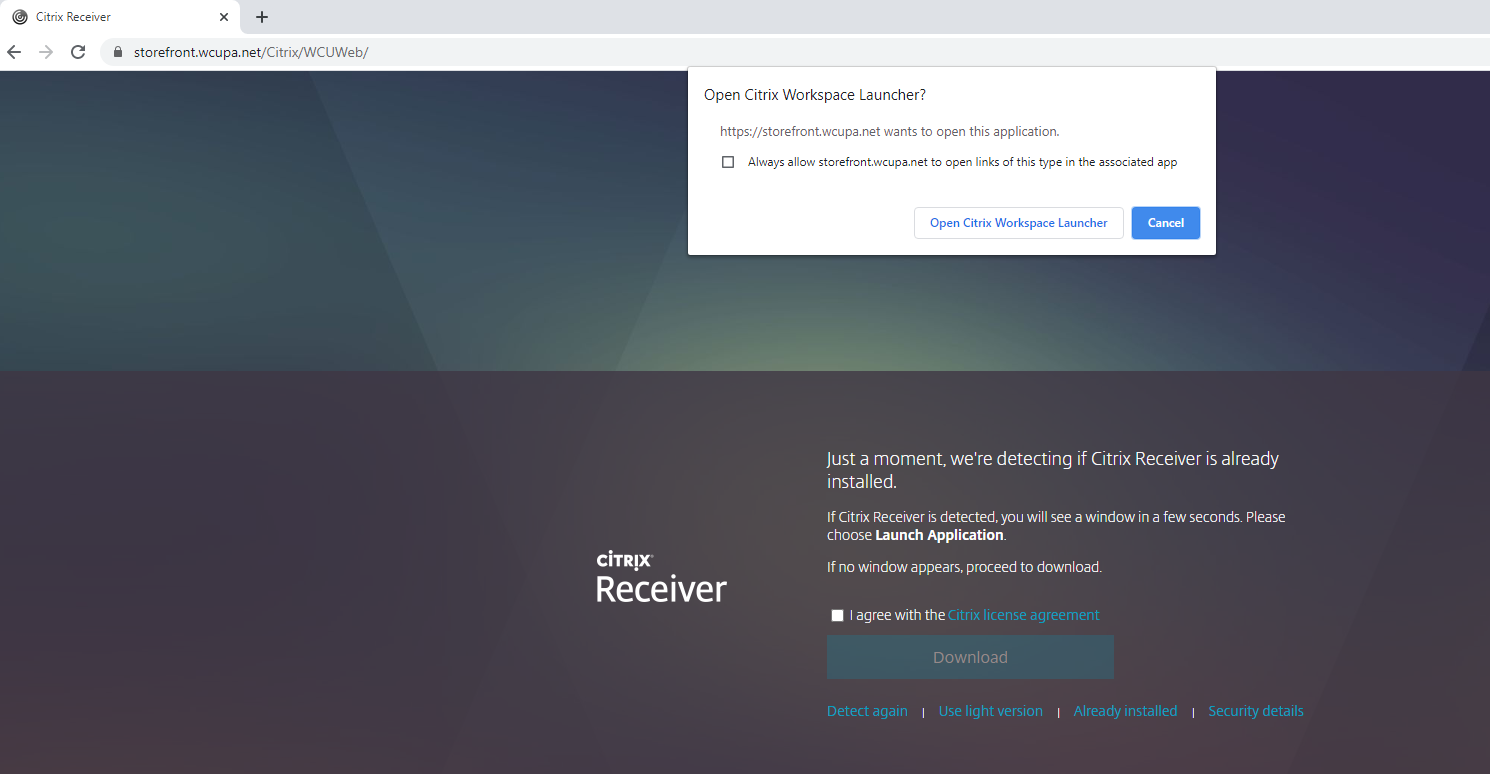Click the Citrix Receiver tab favicon

[20, 17]
